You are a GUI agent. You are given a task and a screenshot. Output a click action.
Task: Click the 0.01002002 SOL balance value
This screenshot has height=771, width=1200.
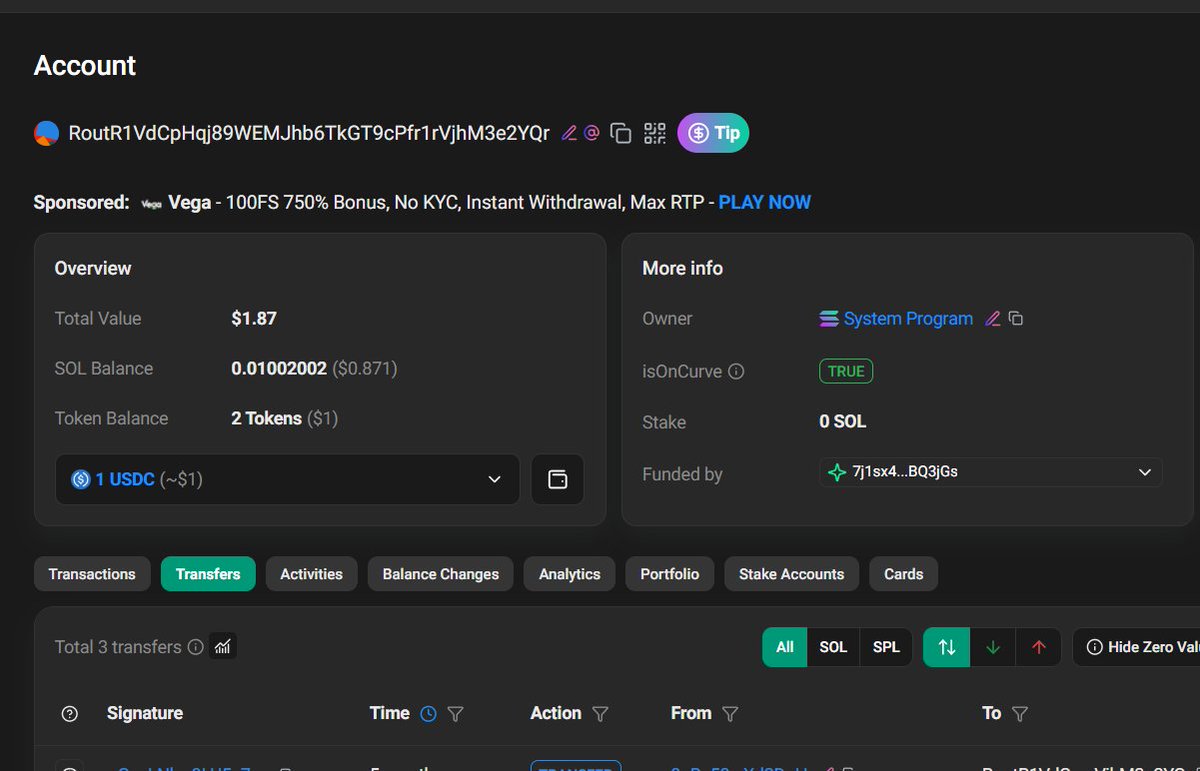(279, 368)
